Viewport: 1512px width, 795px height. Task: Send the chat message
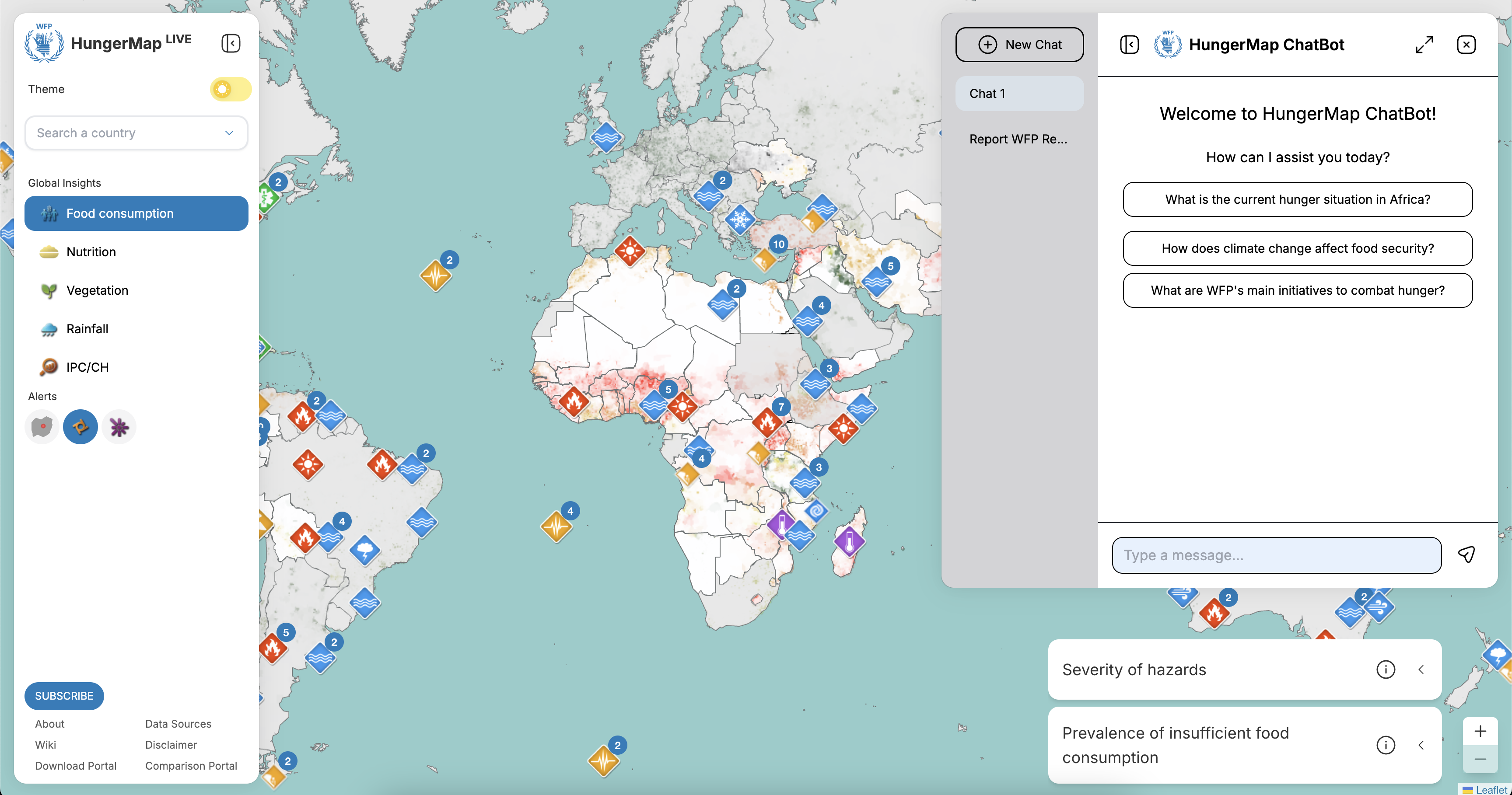pos(1466,555)
